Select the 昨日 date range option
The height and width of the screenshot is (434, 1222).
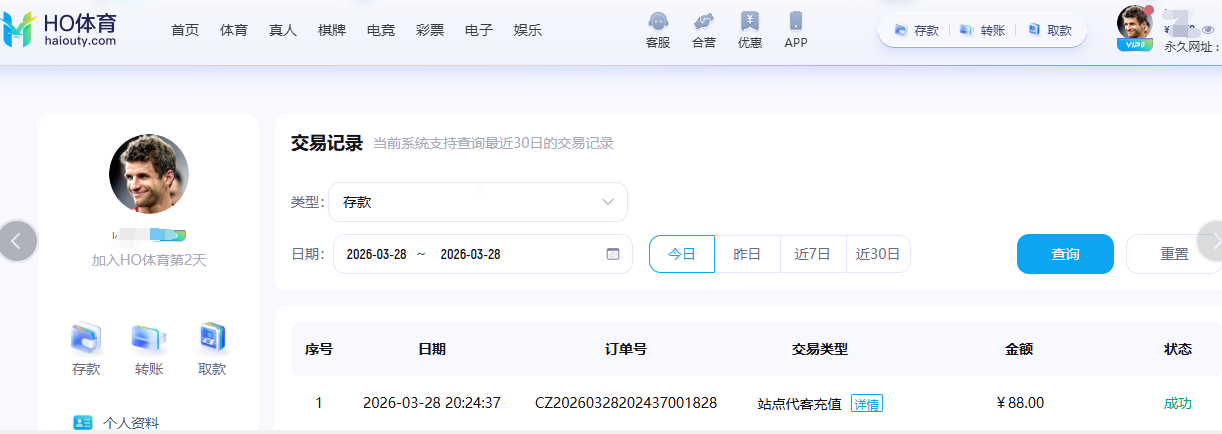click(x=747, y=254)
